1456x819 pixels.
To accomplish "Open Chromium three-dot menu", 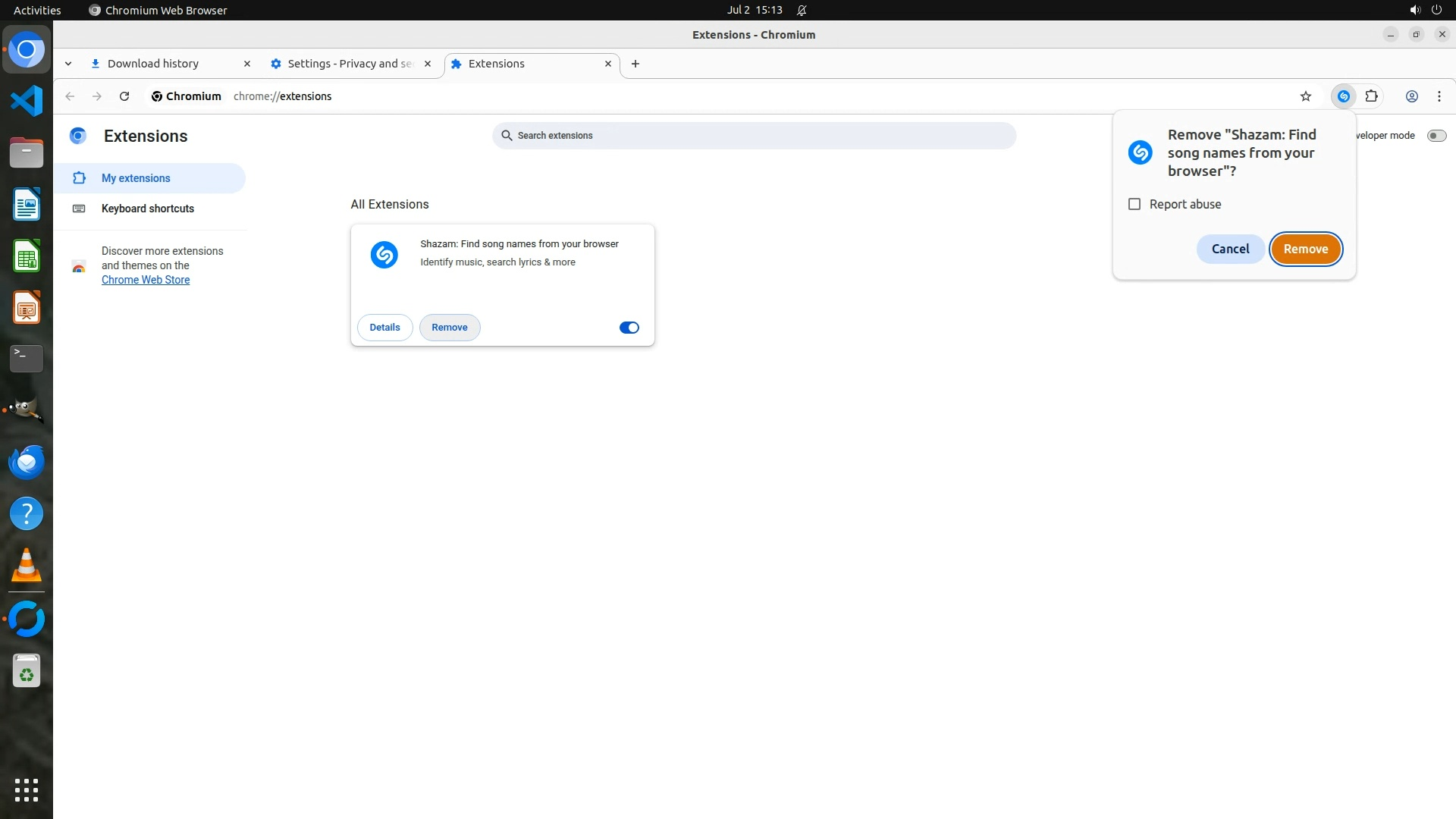I will pyautogui.click(x=1439, y=96).
